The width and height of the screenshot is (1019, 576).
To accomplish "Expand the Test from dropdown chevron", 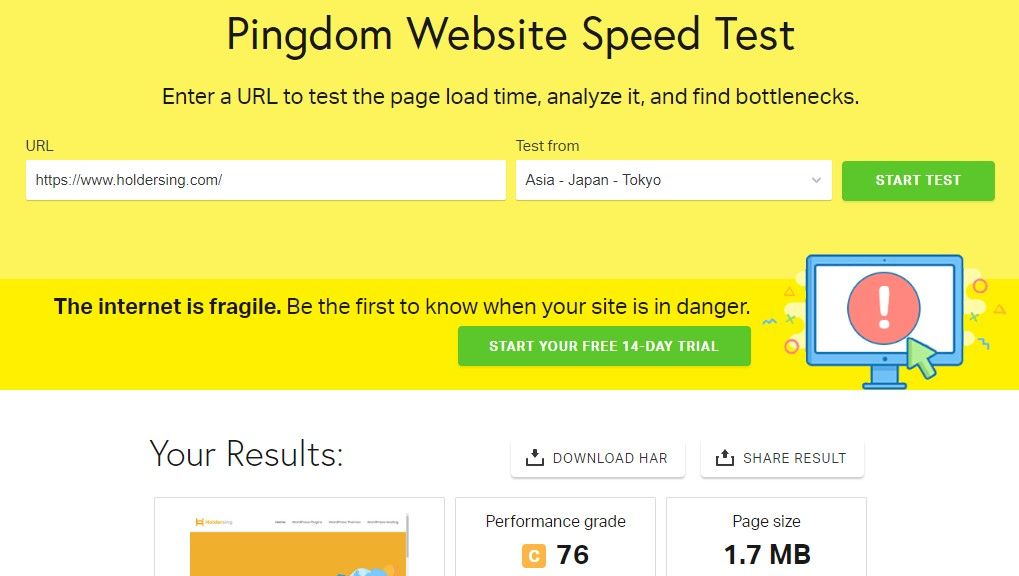I will pyautogui.click(x=816, y=180).
